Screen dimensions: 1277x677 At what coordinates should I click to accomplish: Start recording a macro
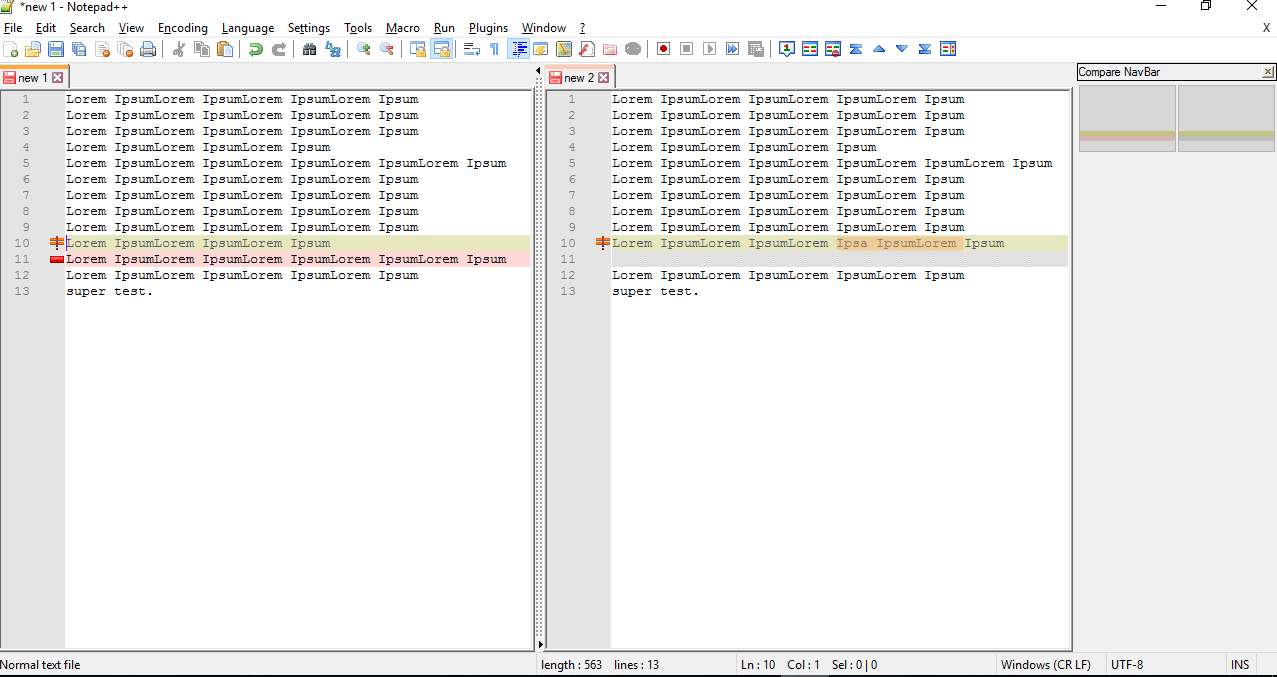pyautogui.click(x=663, y=48)
